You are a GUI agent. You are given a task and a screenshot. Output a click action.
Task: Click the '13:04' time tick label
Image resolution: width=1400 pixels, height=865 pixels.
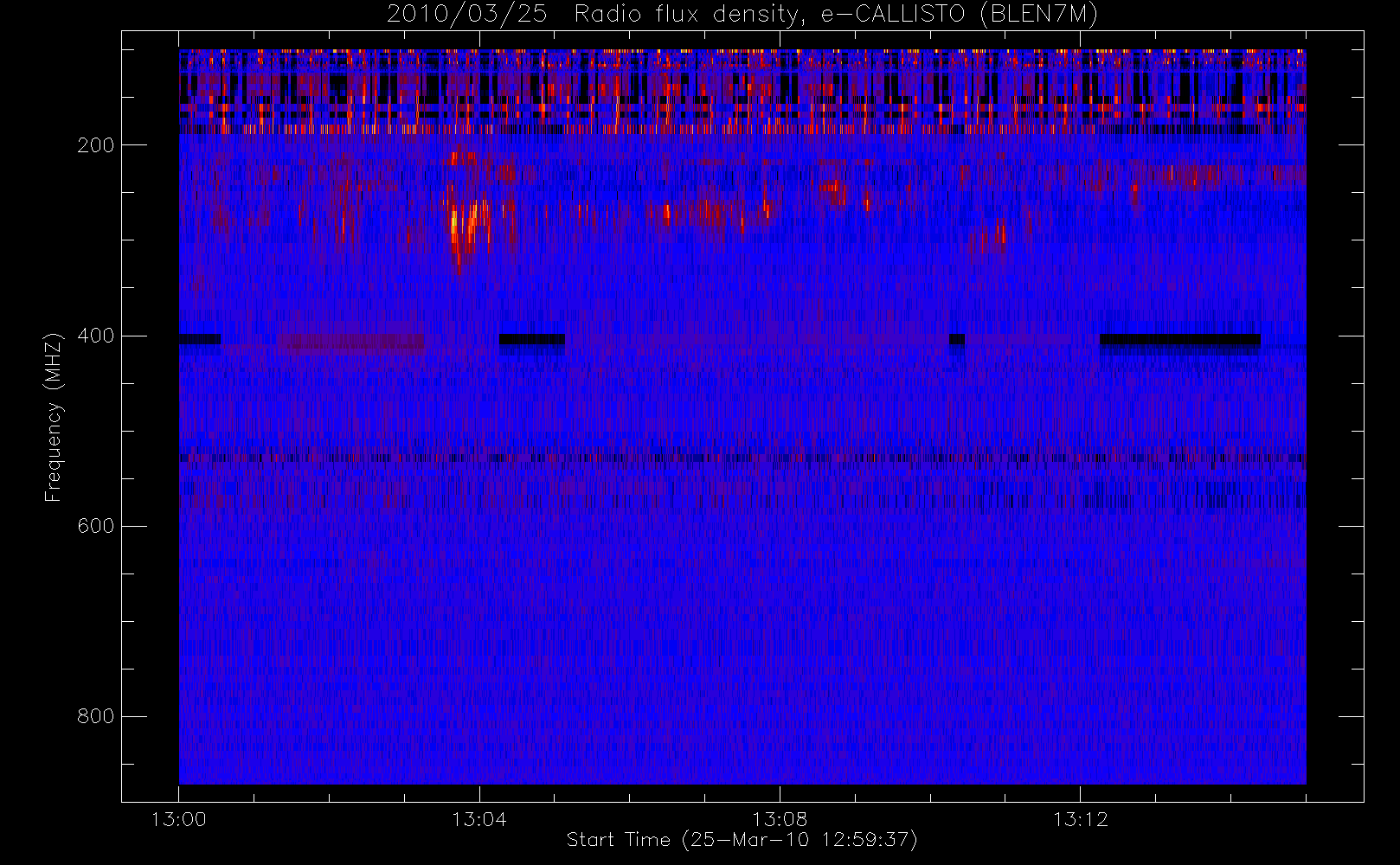click(479, 819)
